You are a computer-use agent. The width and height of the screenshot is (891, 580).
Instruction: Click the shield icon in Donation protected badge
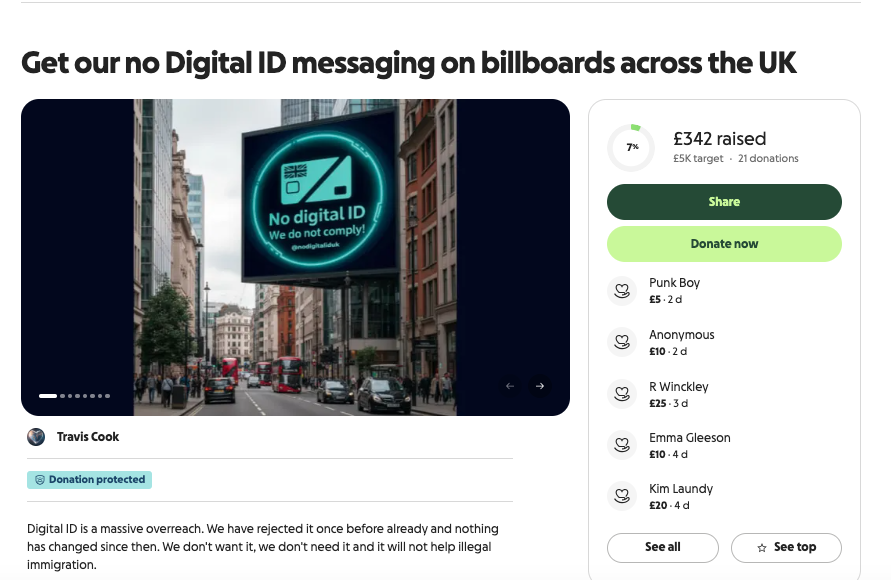(40, 480)
